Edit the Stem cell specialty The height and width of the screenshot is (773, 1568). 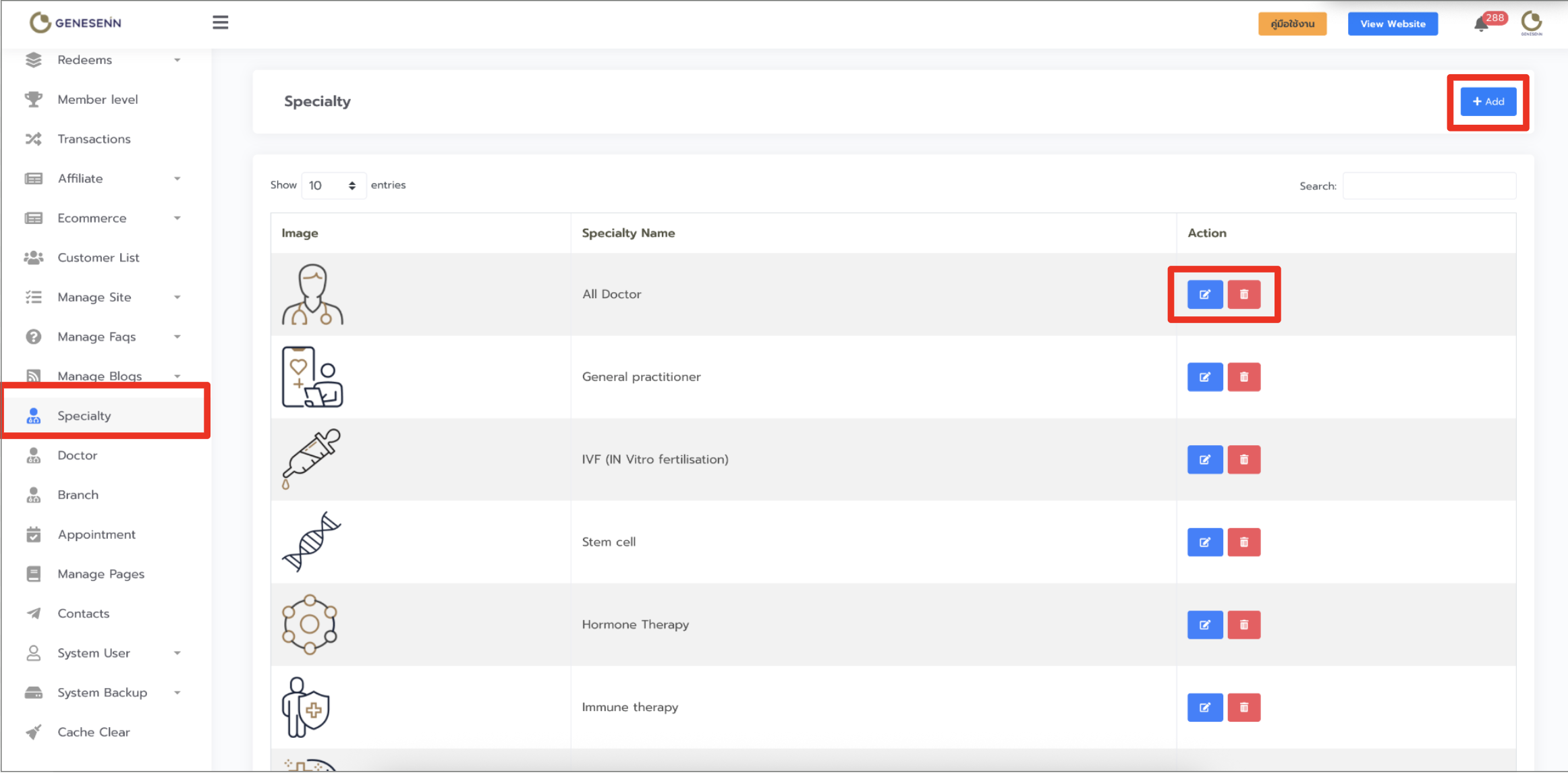point(1204,542)
